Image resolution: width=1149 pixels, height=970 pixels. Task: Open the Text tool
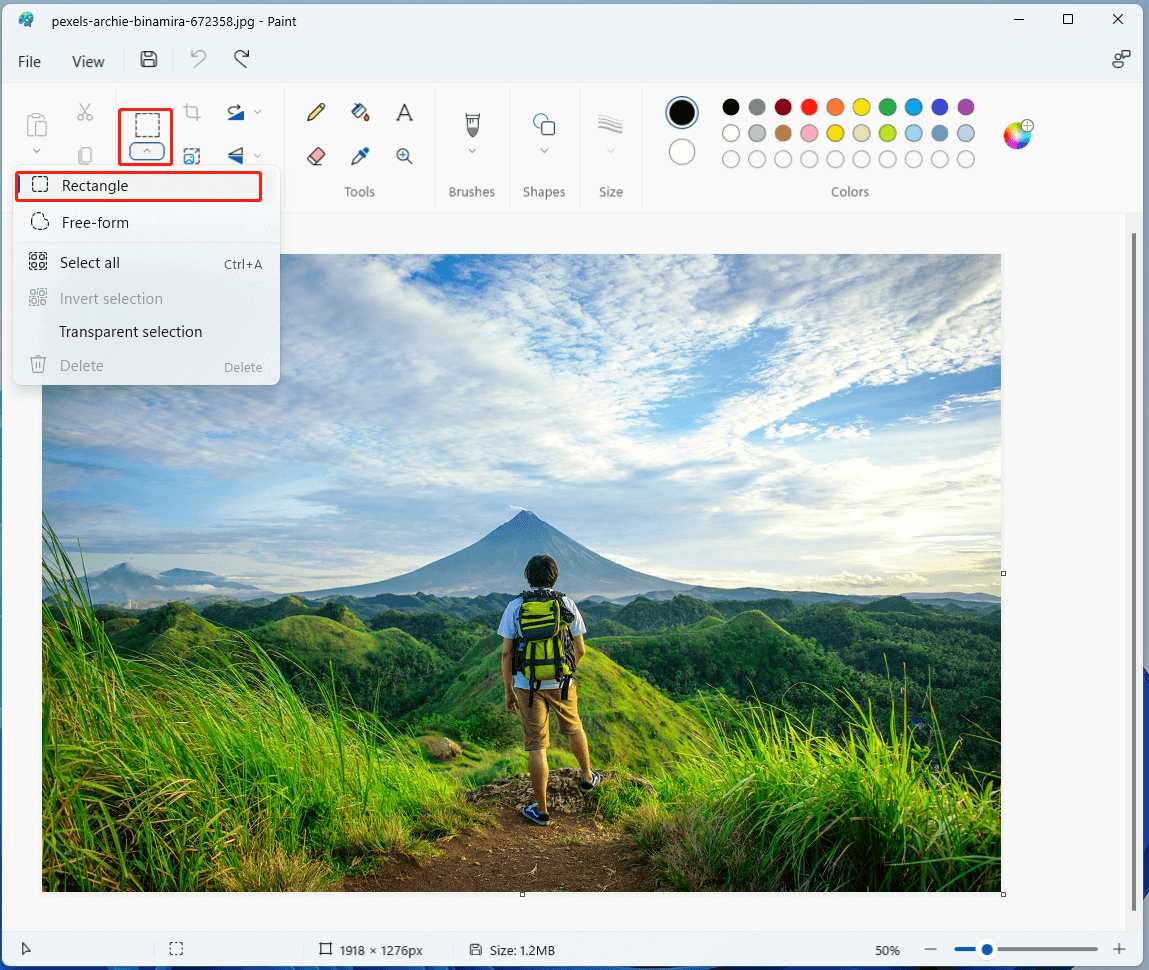pyautogui.click(x=404, y=112)
